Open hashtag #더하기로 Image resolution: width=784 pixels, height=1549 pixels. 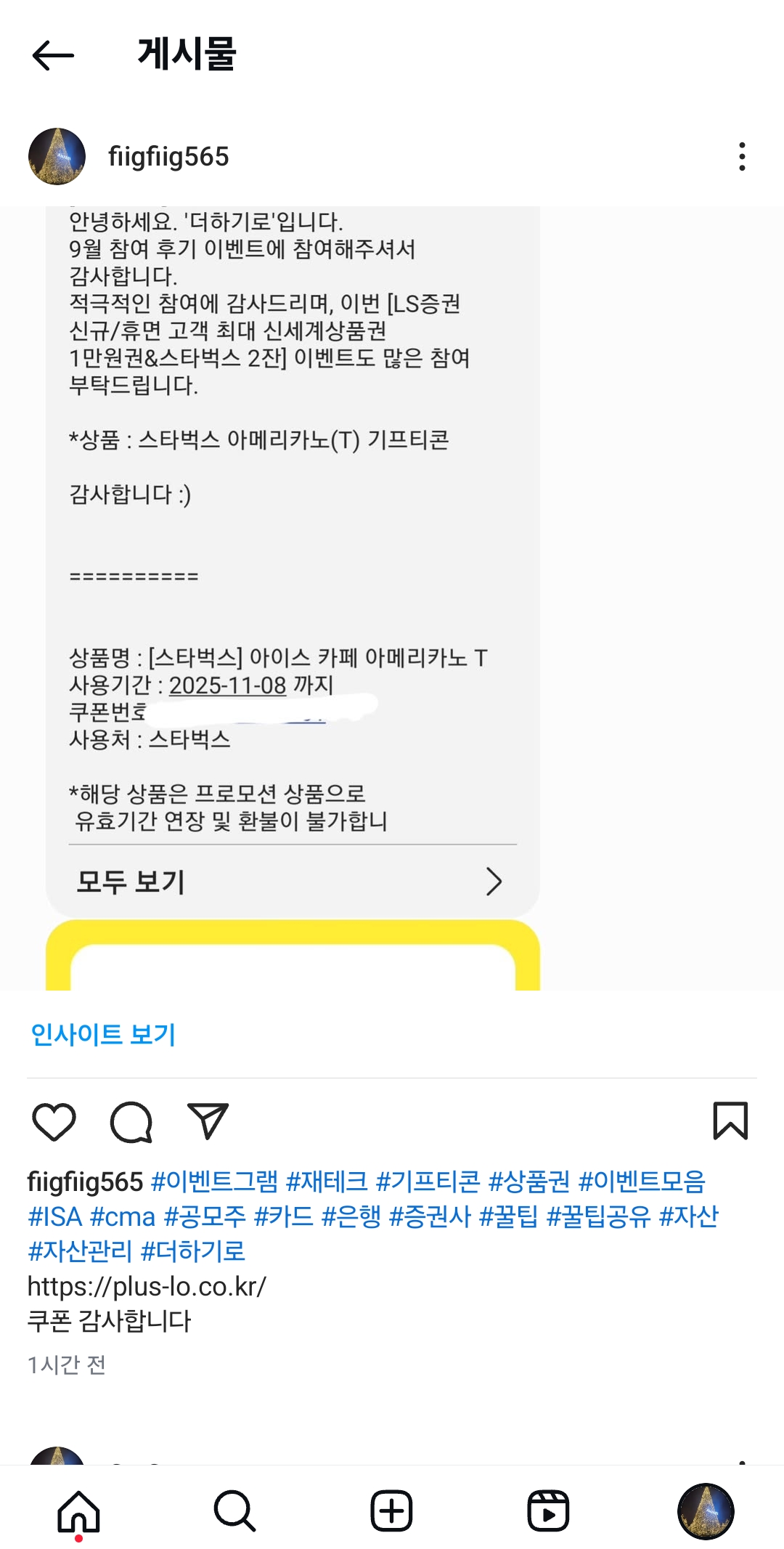tap(192, 1251)
